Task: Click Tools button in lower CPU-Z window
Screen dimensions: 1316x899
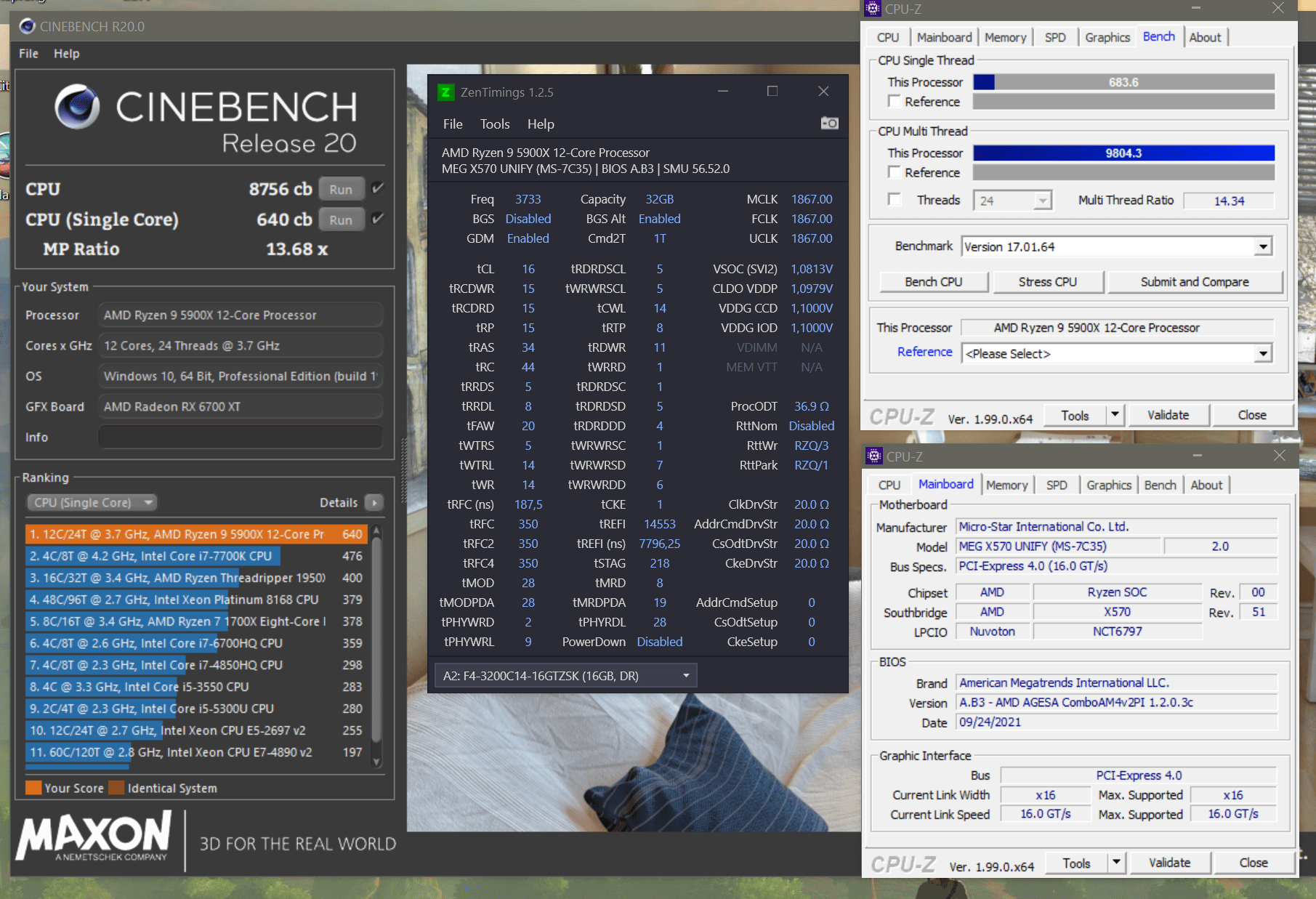Action: (1076, 863)
